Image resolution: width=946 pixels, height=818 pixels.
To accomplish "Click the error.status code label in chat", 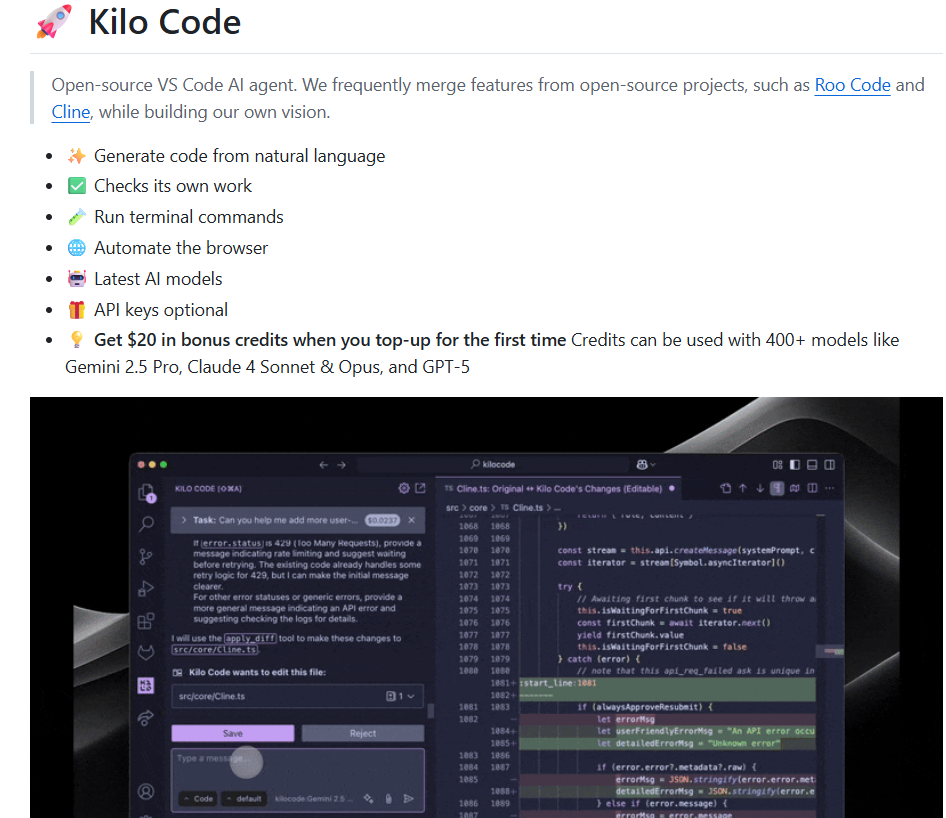I will (232, 544).
